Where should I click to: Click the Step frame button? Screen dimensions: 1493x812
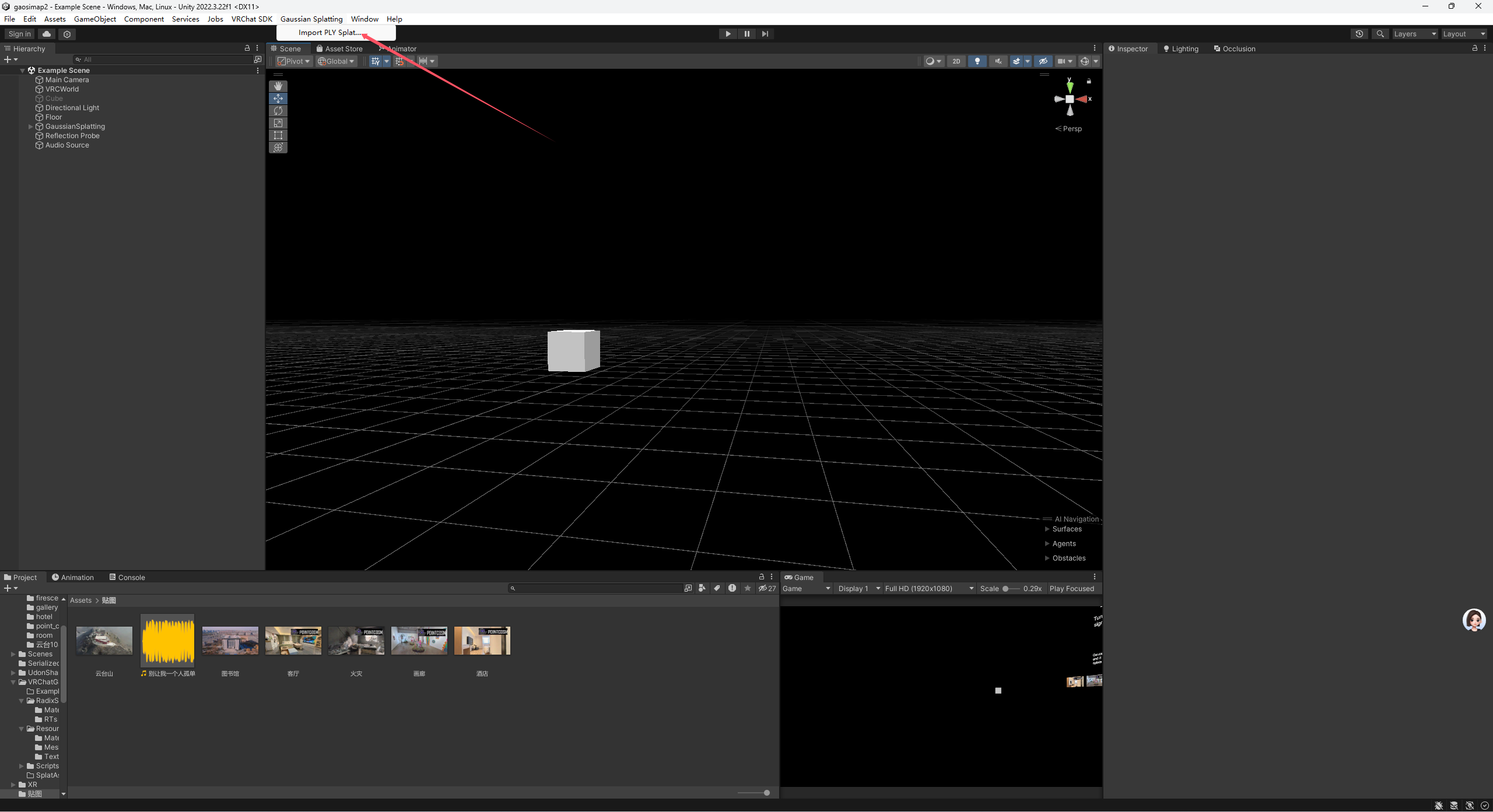pyautogui.click(x=765, y=34)
